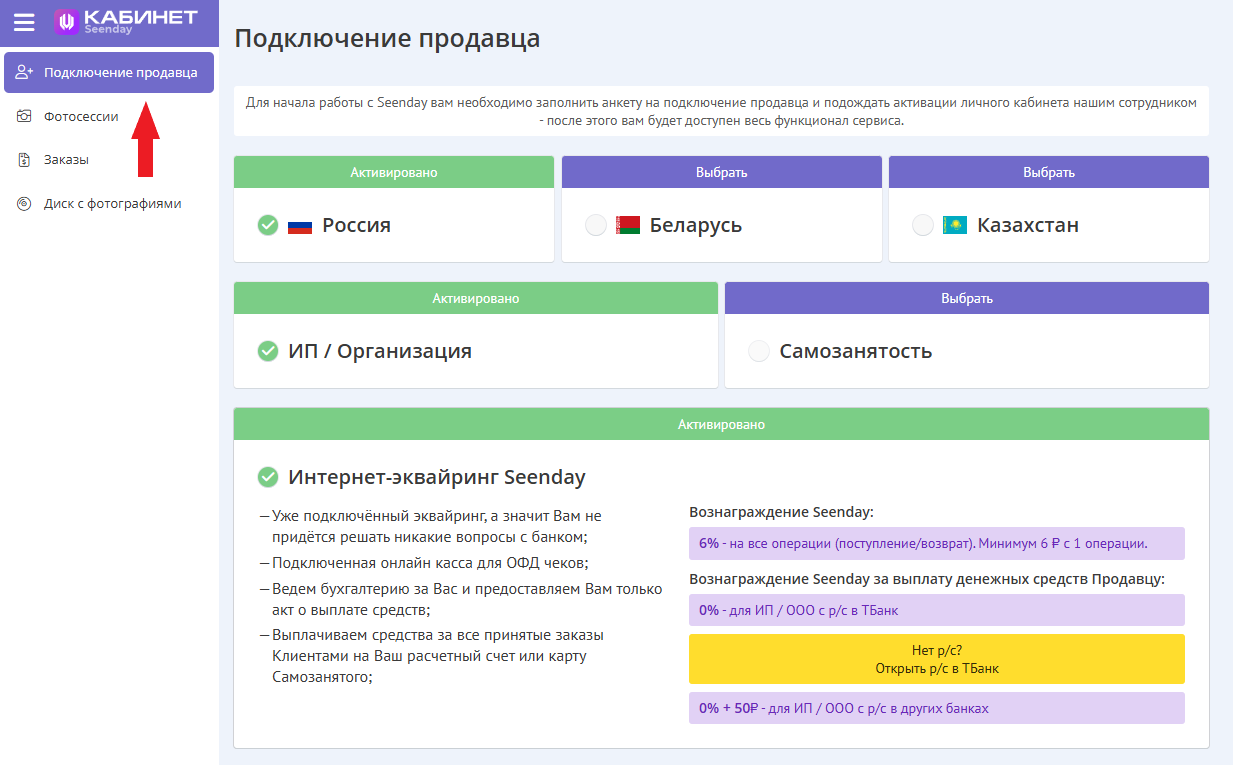The width and height of the screenshot is (1233, 765).
Task: Click the checkmark next to ИП / Организация
Action: click(x=268, y=352)
